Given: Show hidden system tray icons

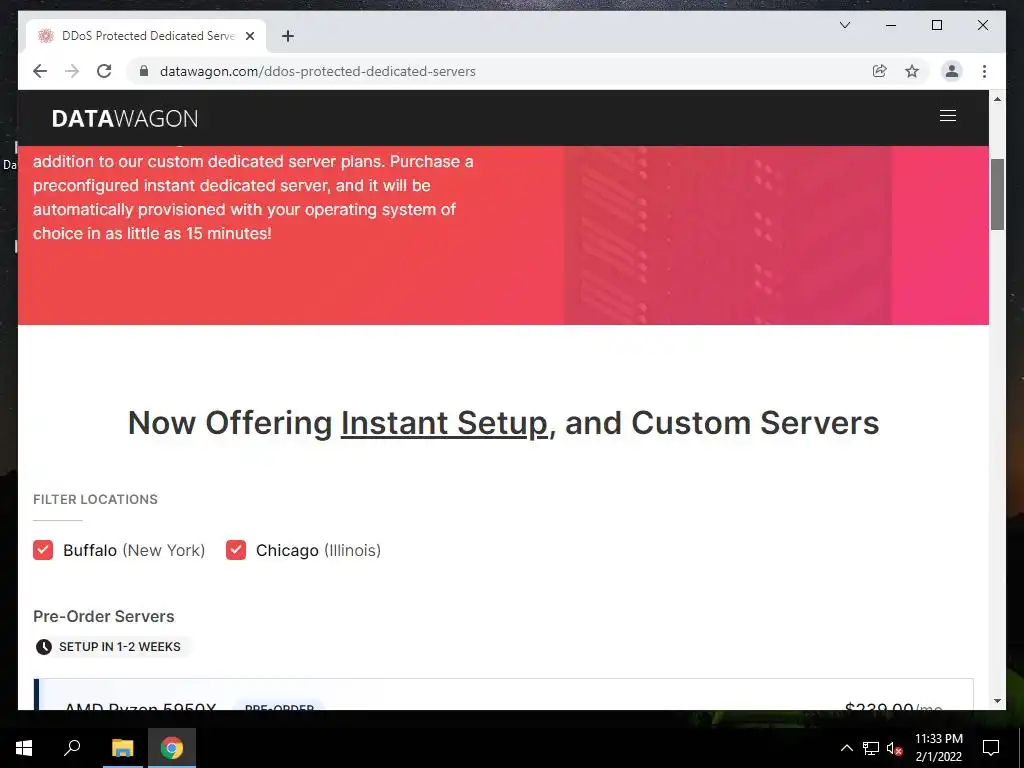Looking at the screenshot, I should click(846, 748).
